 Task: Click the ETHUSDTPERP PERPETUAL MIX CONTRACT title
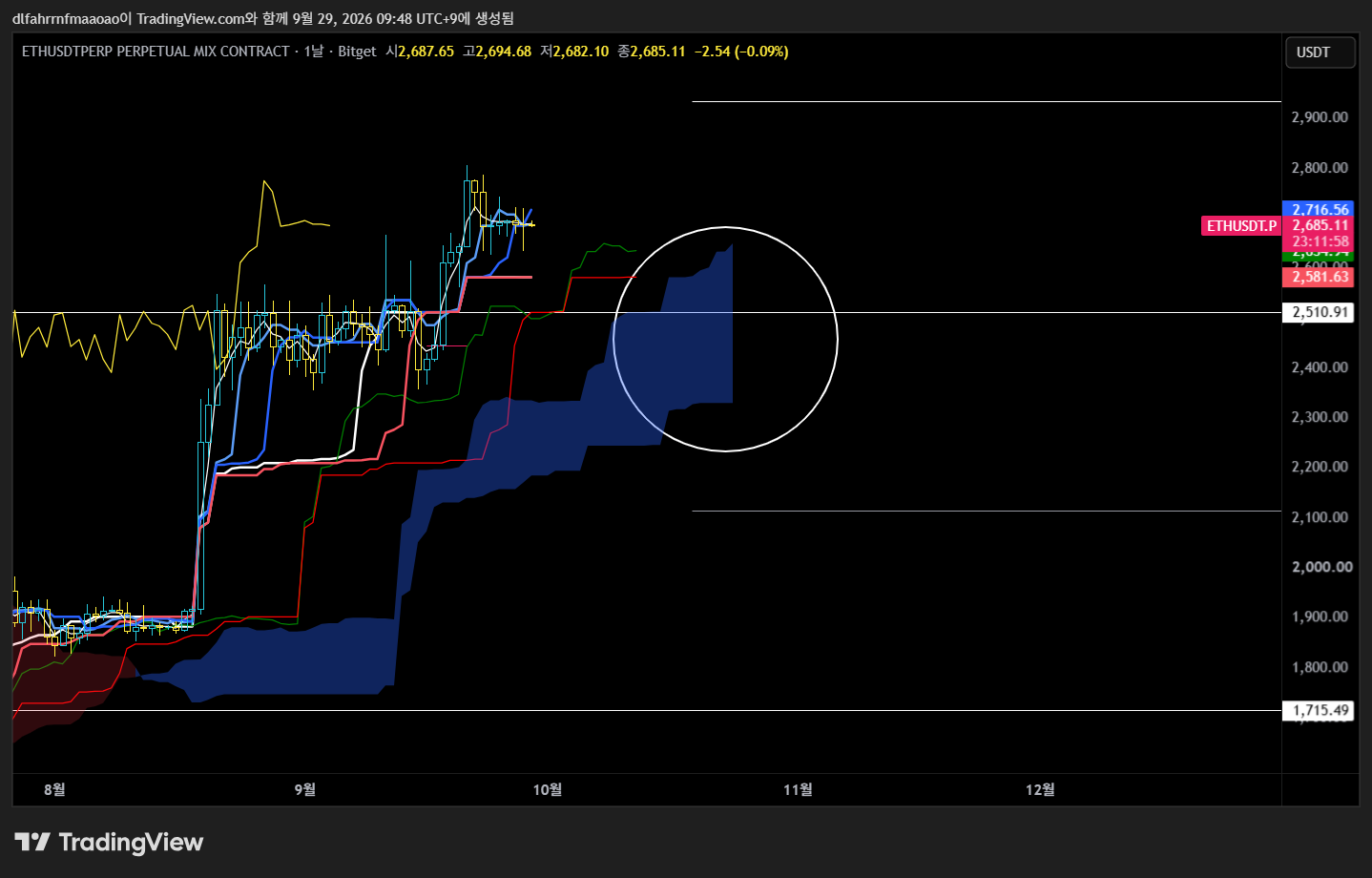pyautogui.click(x=156, y=52)
